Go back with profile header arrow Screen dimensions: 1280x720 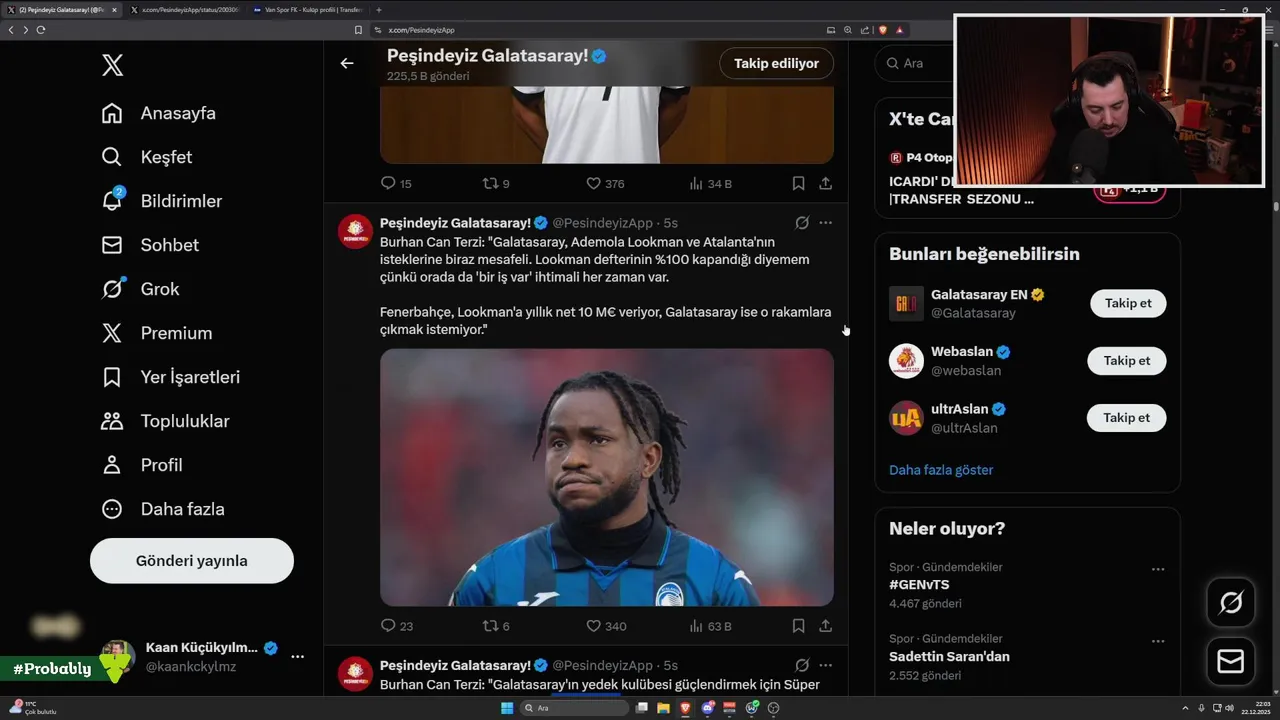(x=347, y=63)
